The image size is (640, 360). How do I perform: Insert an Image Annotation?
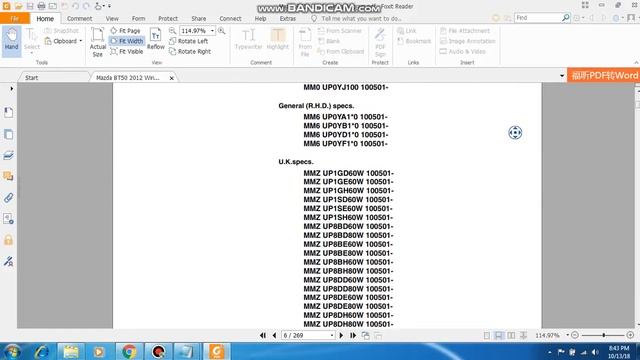467,41
